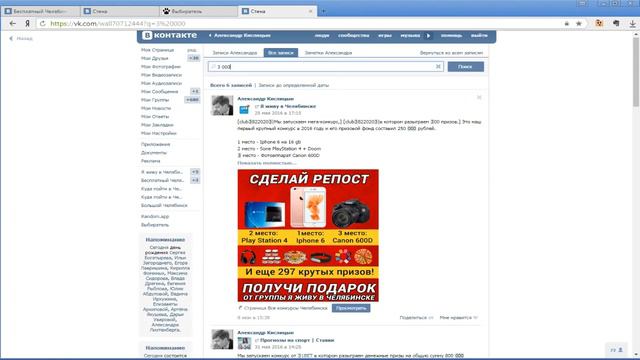This screenshot has width=640, height=360.
Task: Switch to the Выбиратель browser tab
Action: 199,11
